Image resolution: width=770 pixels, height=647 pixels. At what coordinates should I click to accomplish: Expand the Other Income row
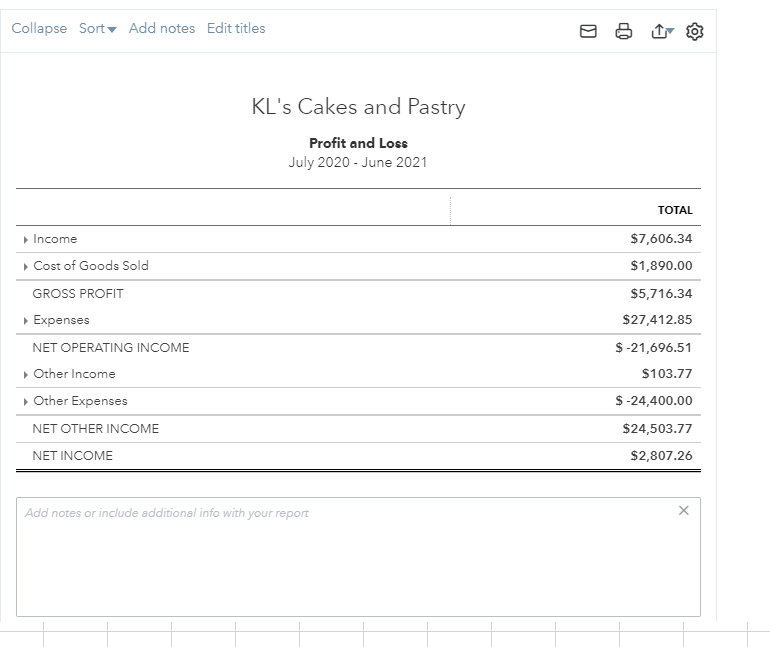pos(26,375)
